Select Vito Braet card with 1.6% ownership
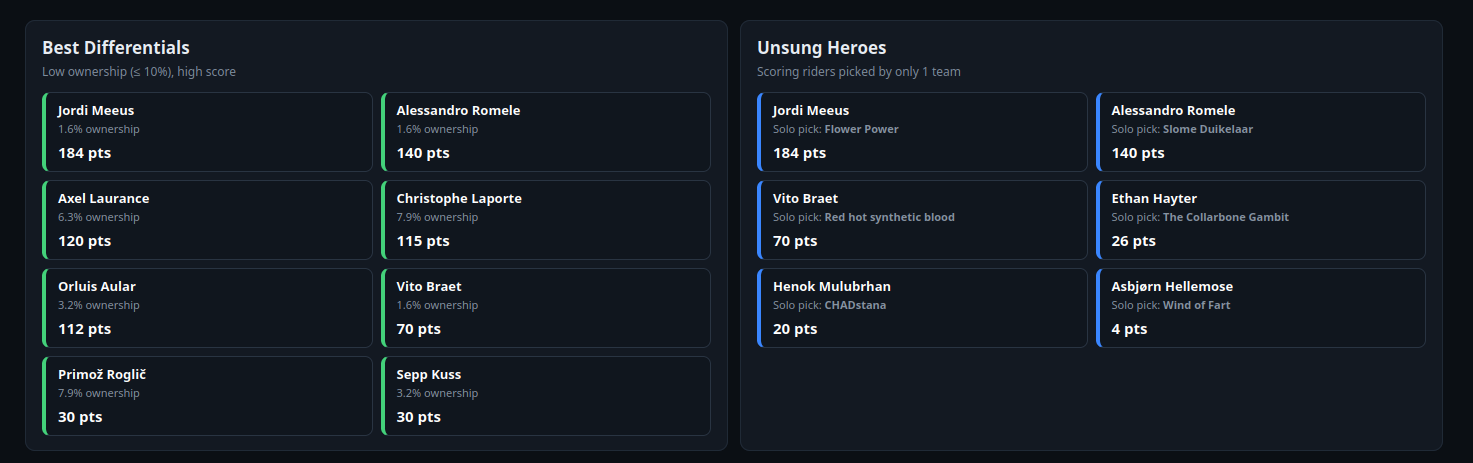1473x463 pixels. 546,308
